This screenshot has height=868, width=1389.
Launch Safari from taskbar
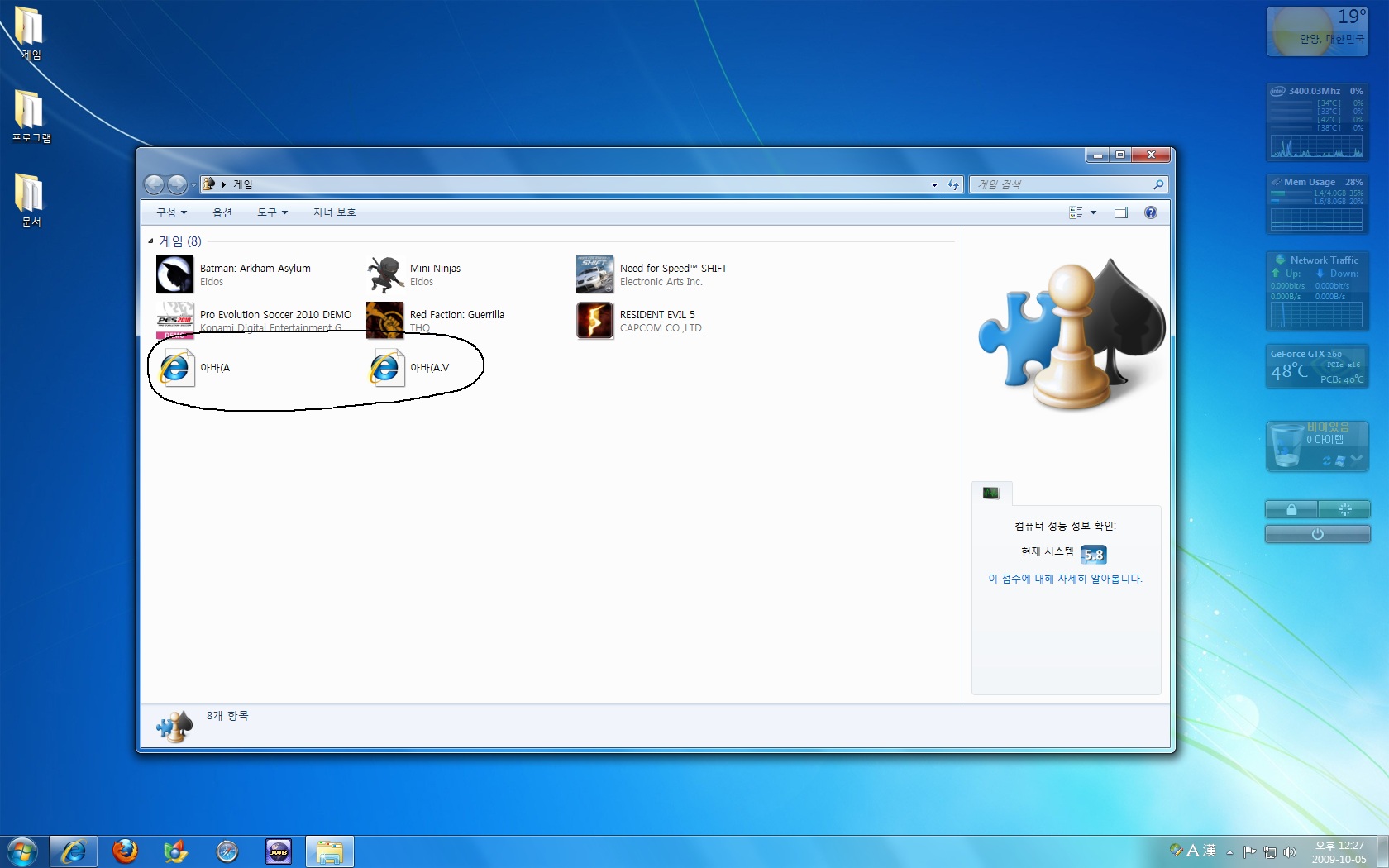[227, 851]
